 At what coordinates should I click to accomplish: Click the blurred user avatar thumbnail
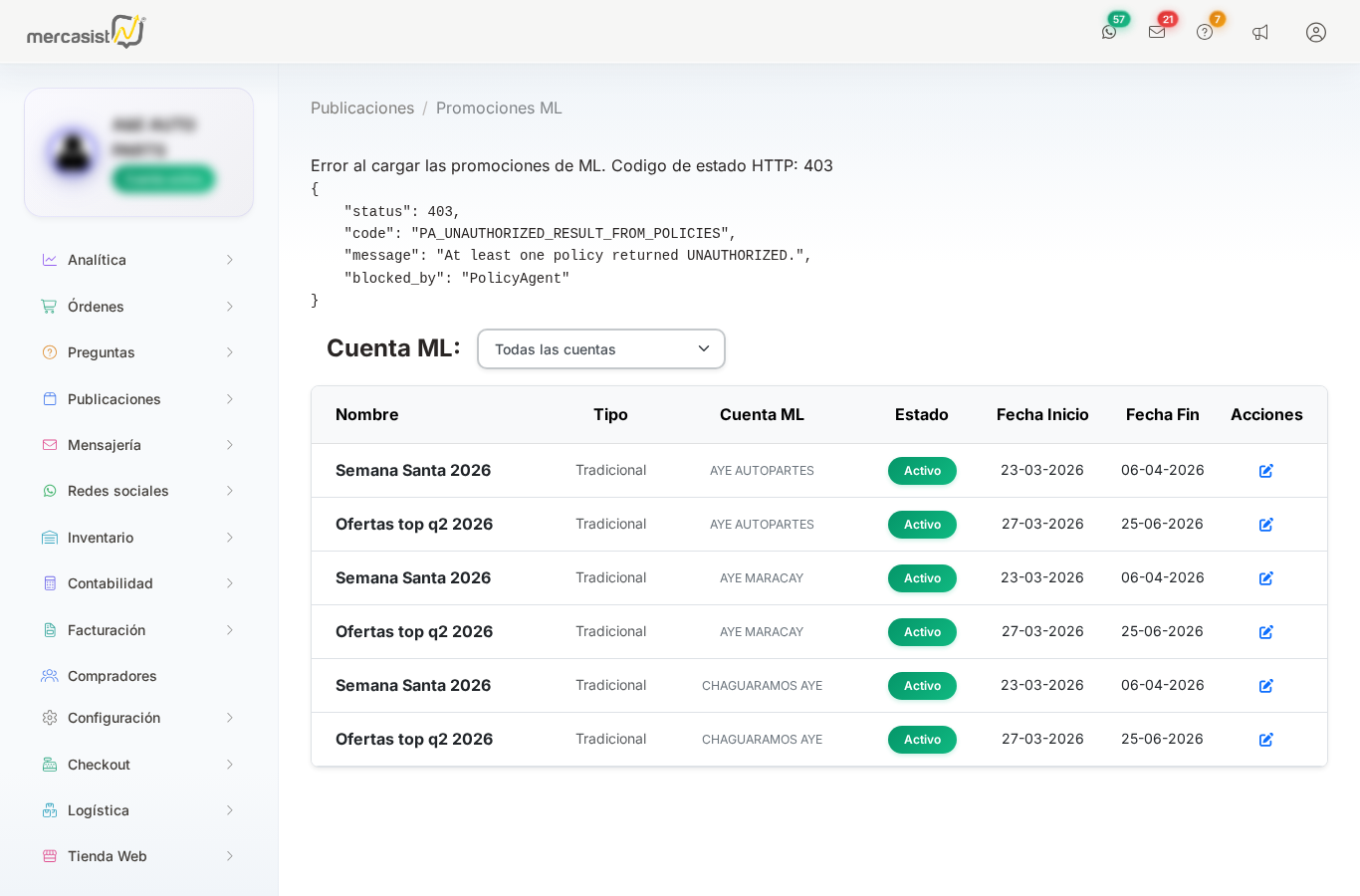pyautogui.click(x=73, y=152)
